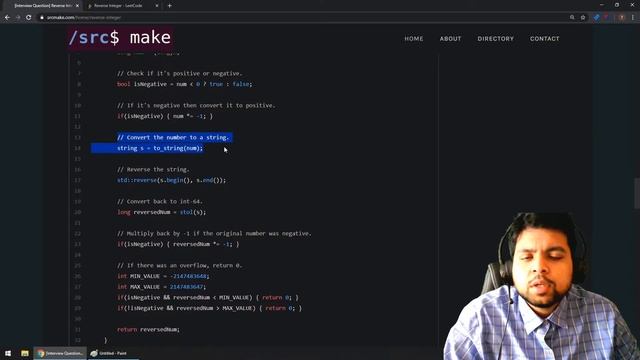The width and height of the screenshot is (640, 360).
Task: Click the '// If there was an overflow' comment
Action: (x=180, y=266)
